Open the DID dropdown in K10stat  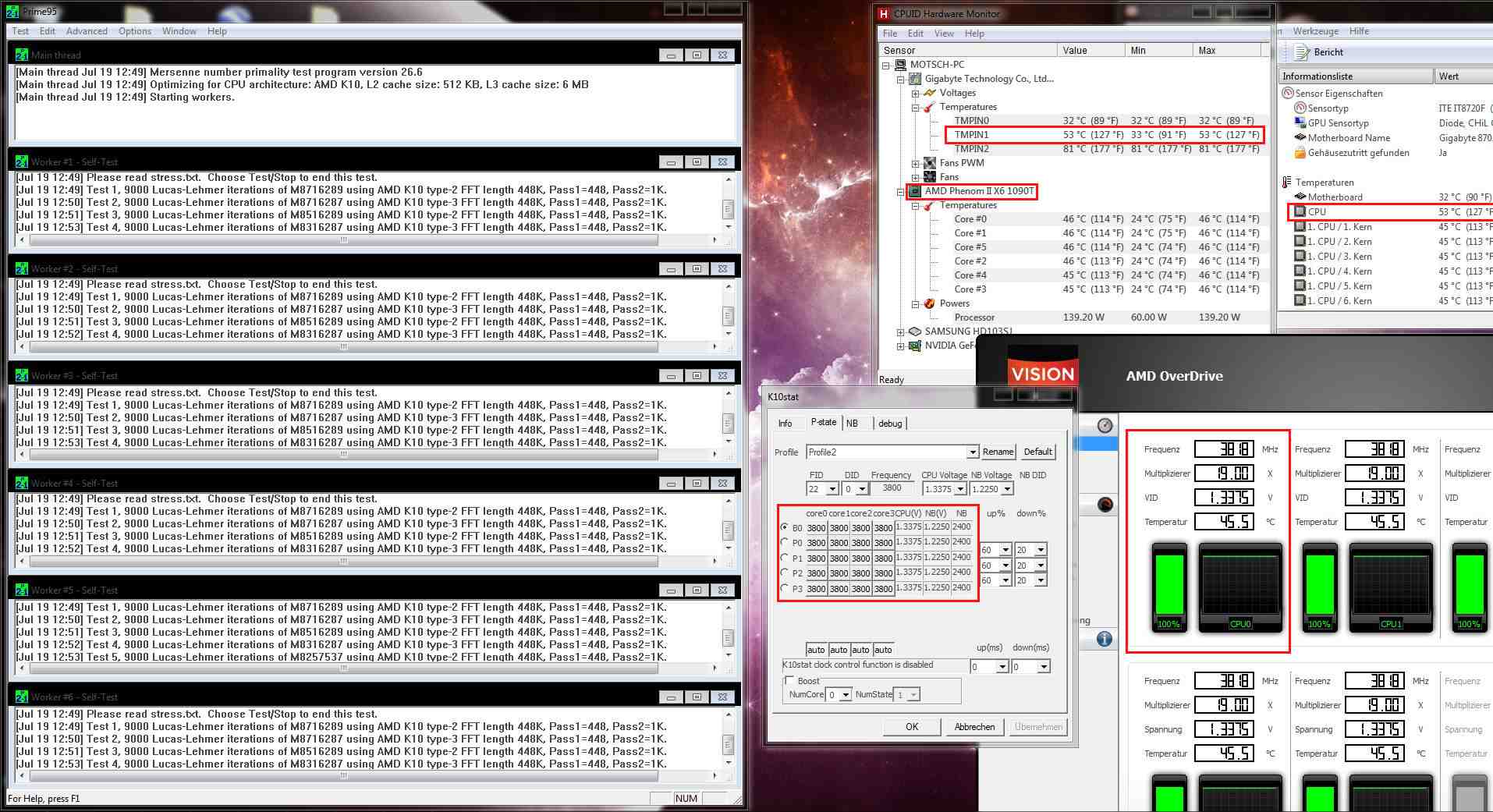coord(862,489)
